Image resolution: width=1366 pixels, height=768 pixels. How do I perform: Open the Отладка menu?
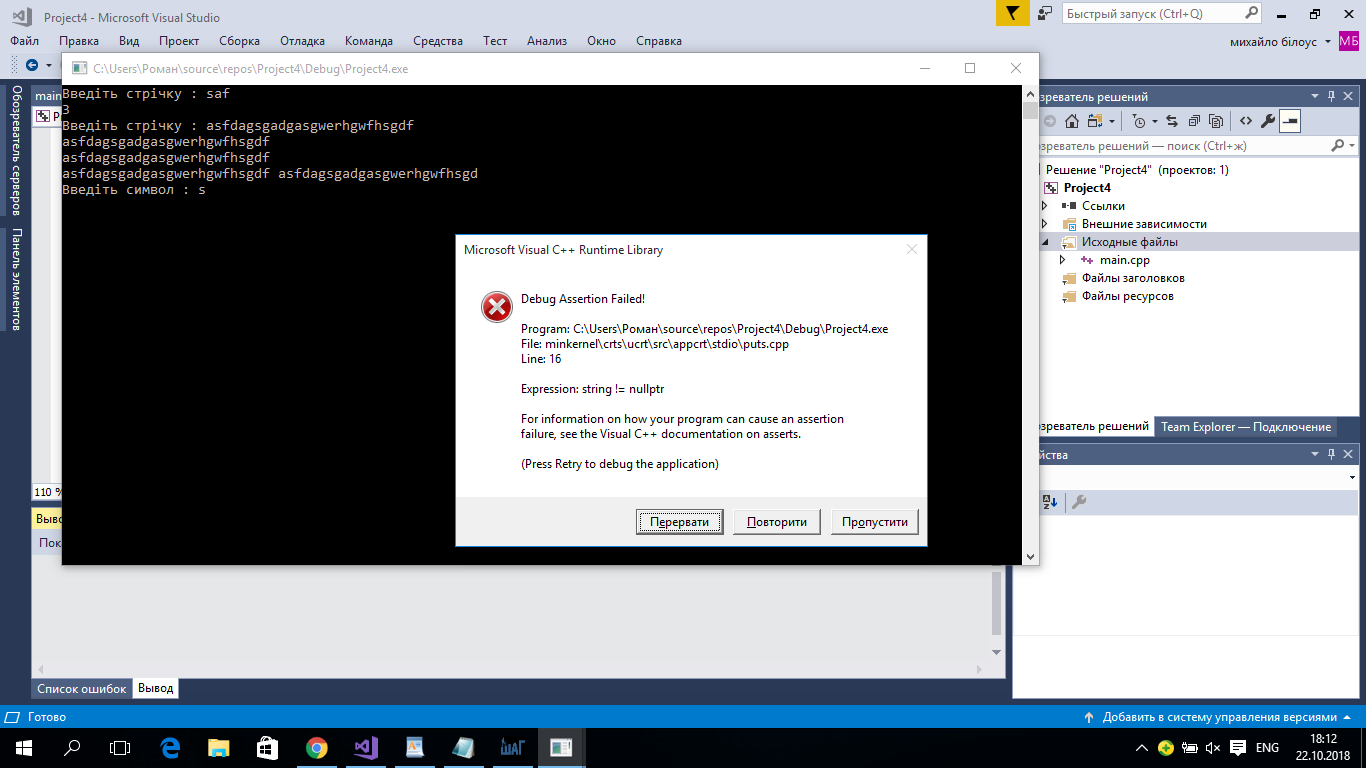point(302,41)
